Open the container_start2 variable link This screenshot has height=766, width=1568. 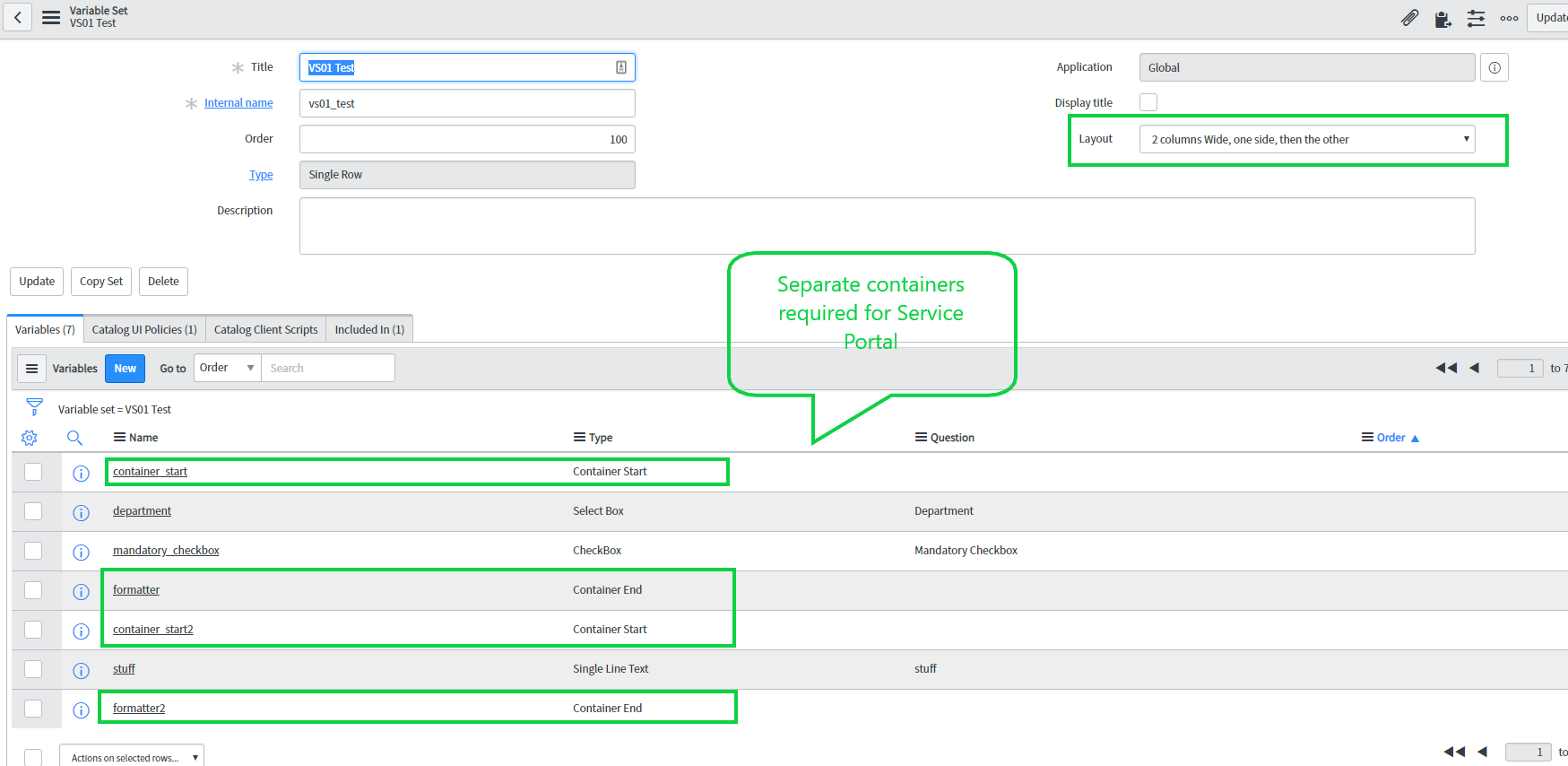(152, 630)
